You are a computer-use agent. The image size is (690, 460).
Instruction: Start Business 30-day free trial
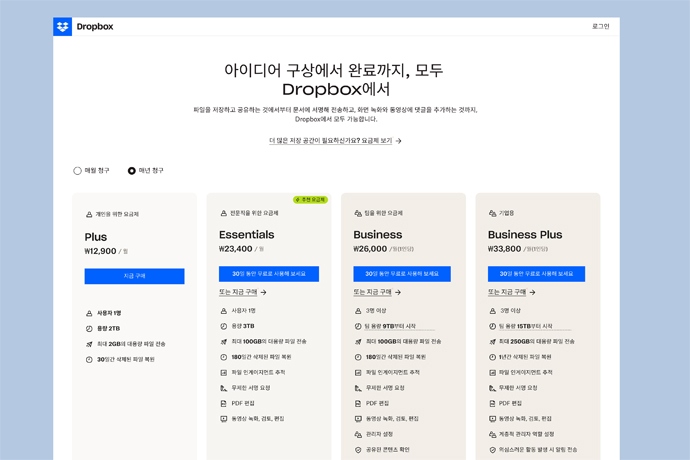click(403, 274)
